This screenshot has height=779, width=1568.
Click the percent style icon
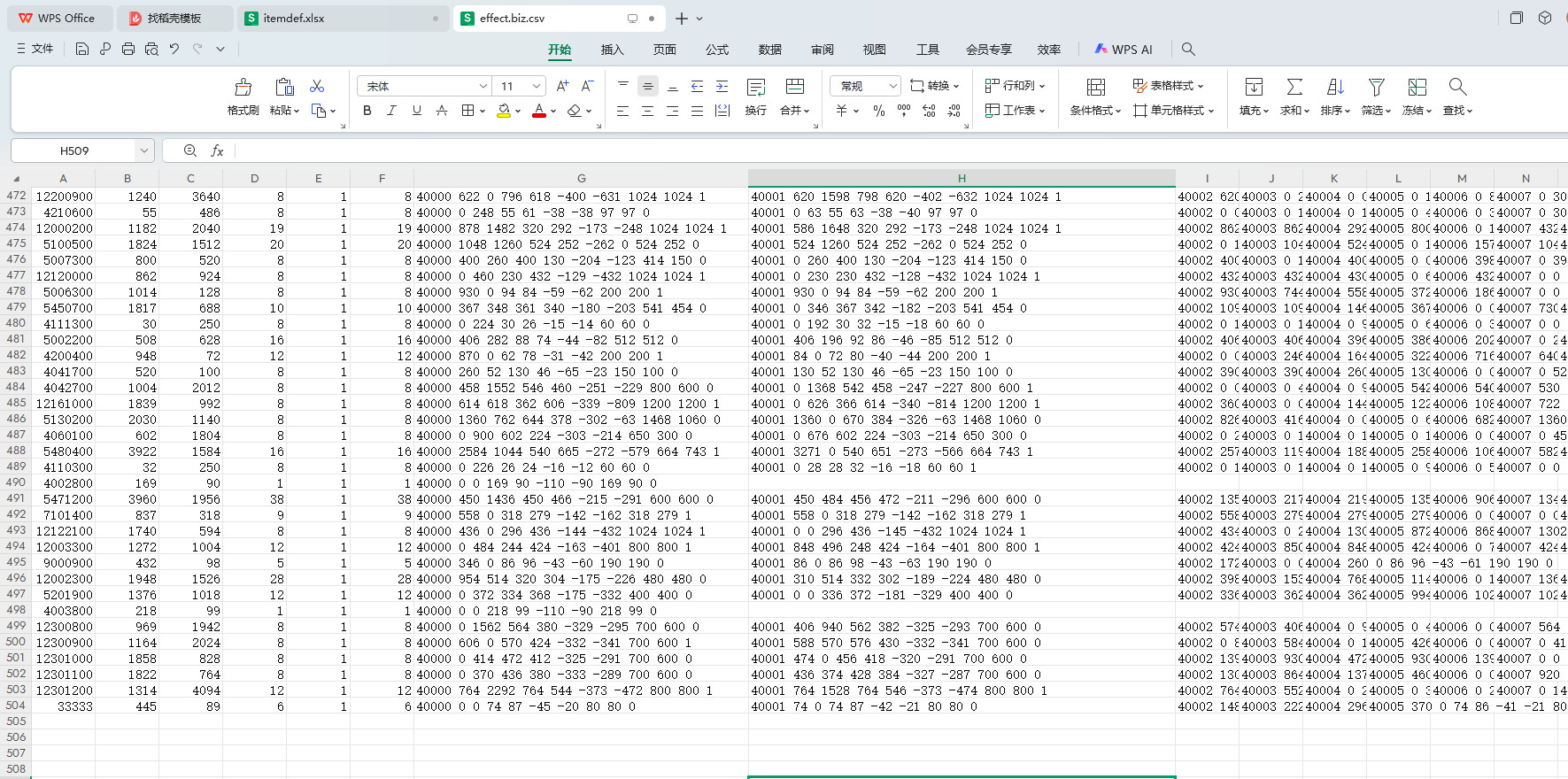pos(878,111)
